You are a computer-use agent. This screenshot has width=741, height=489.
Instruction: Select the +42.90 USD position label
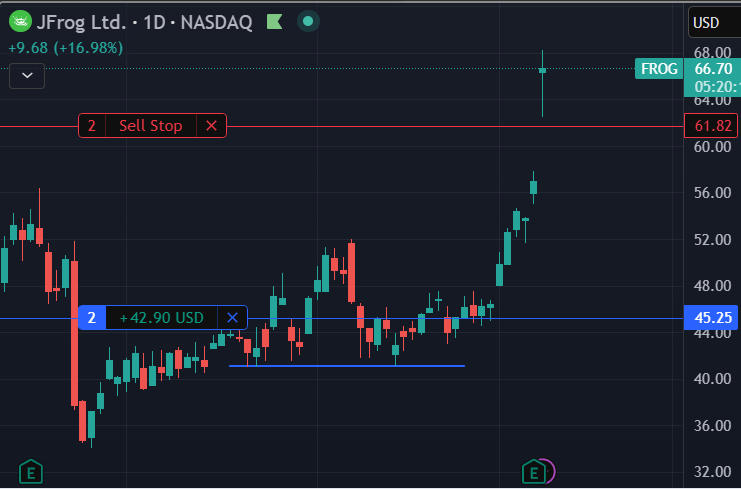point(162,317)
